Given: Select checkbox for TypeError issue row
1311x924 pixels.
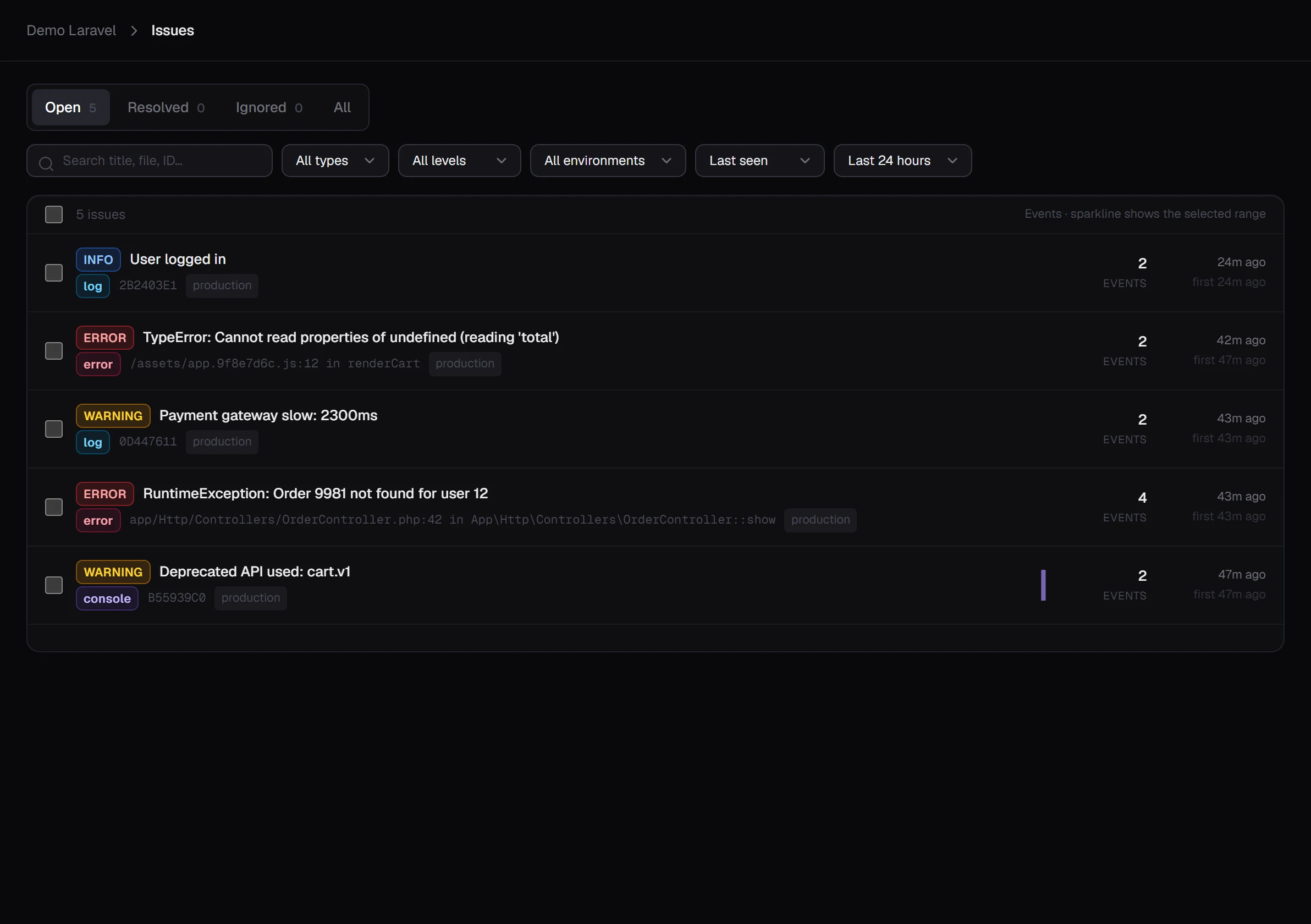Looking at the screenshot, I should pyautogui.click(x=54, y=351).
